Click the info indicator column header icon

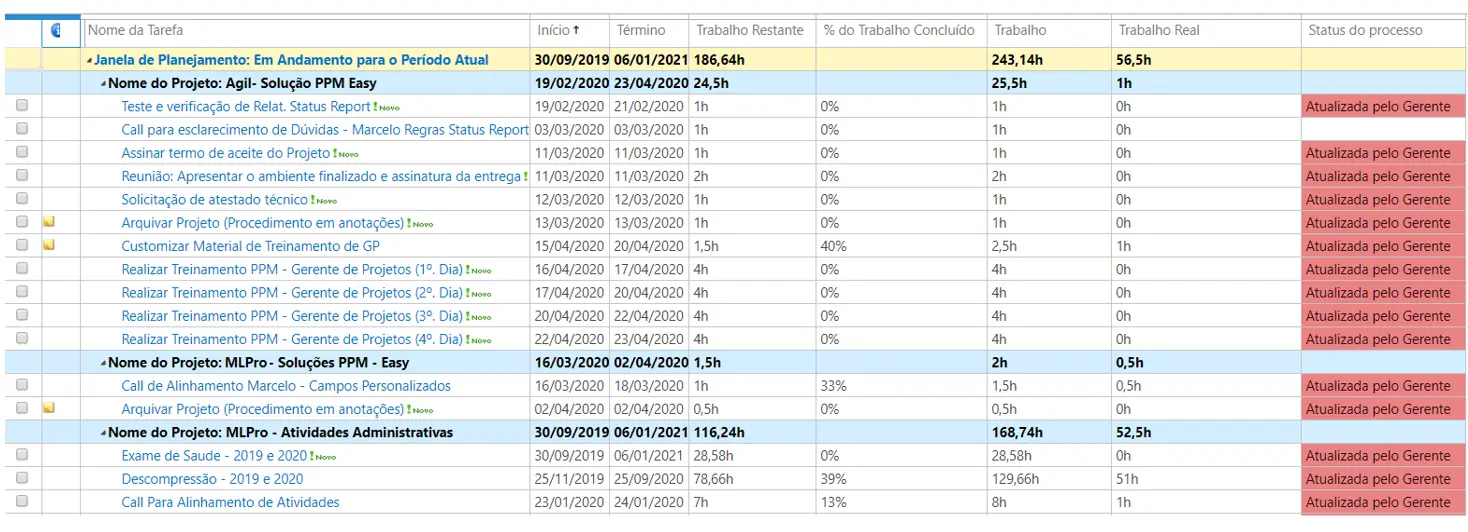pyautogui.click(x=56, y=31)
